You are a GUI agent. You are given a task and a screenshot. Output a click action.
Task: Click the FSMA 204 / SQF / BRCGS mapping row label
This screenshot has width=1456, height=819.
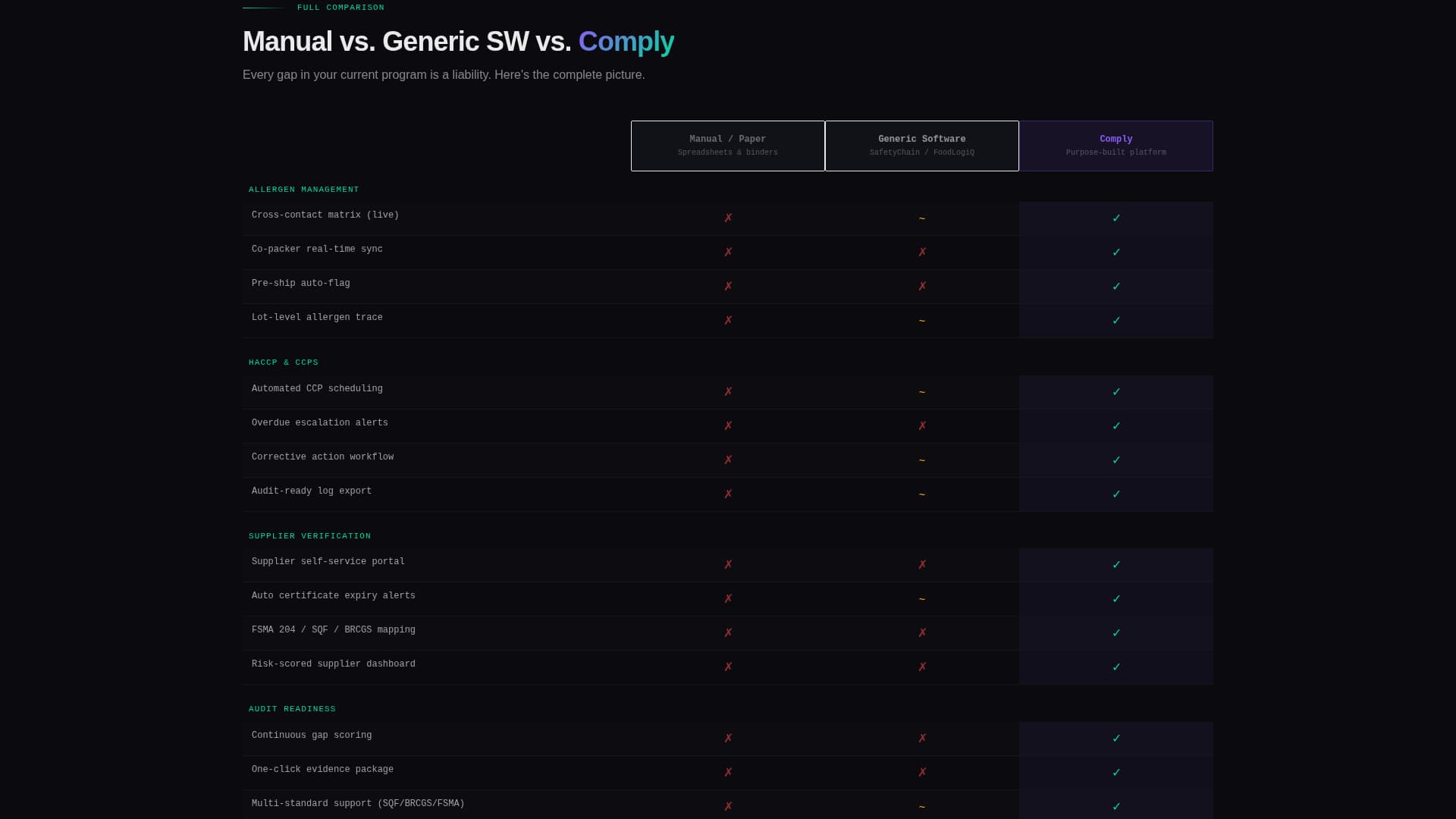334,630
